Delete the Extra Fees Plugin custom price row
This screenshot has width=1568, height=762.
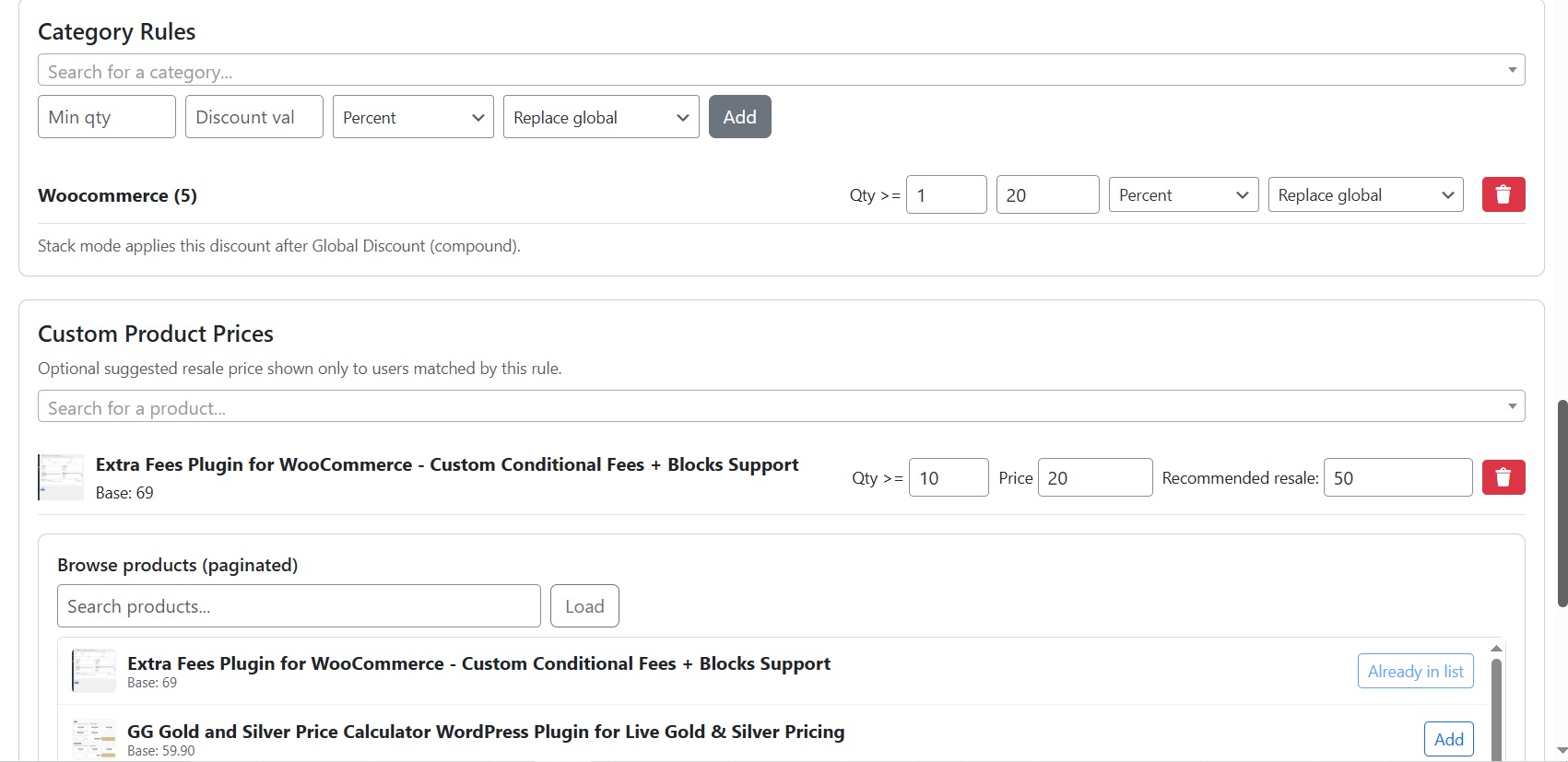tap(1503, 477)
